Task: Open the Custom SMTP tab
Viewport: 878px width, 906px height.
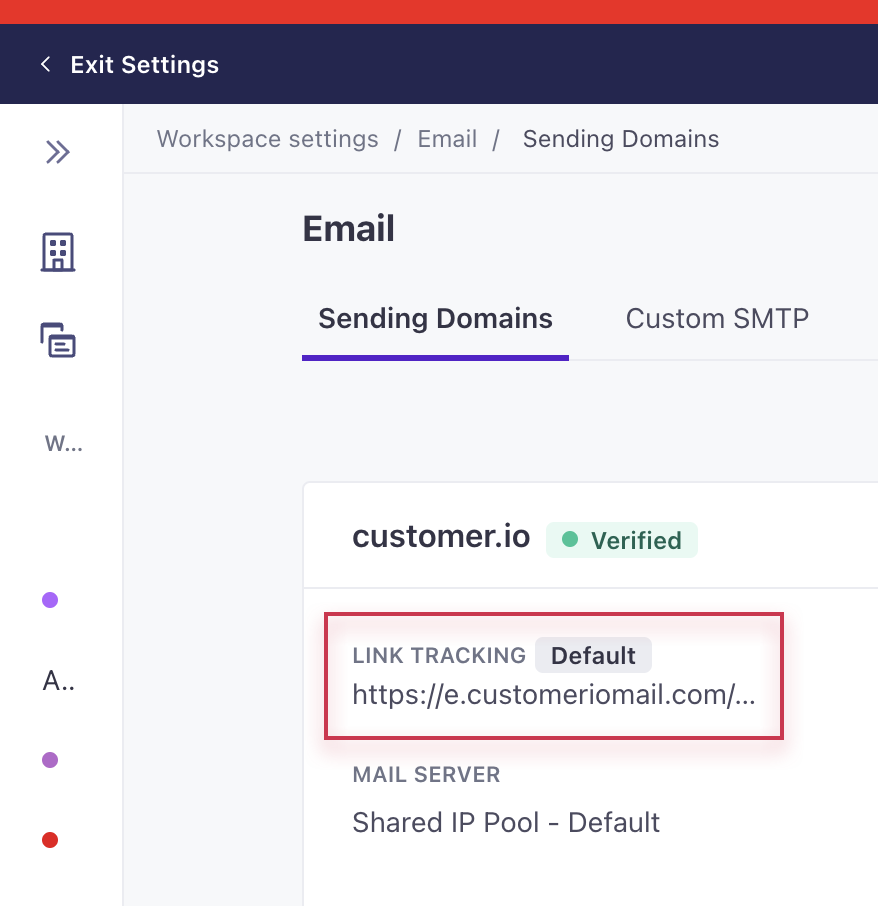Action: (717, 319)
